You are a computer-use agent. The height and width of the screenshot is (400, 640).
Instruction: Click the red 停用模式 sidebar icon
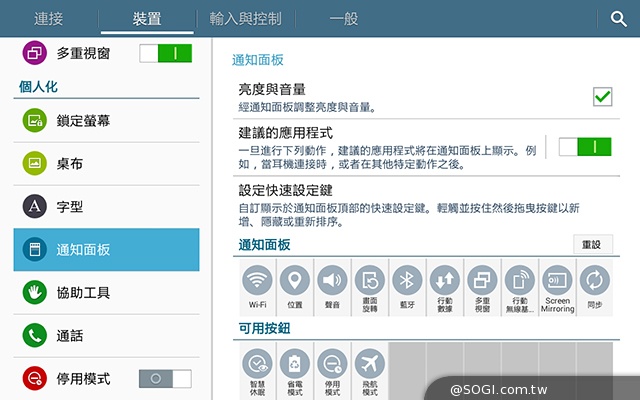(x=35, y=378)
